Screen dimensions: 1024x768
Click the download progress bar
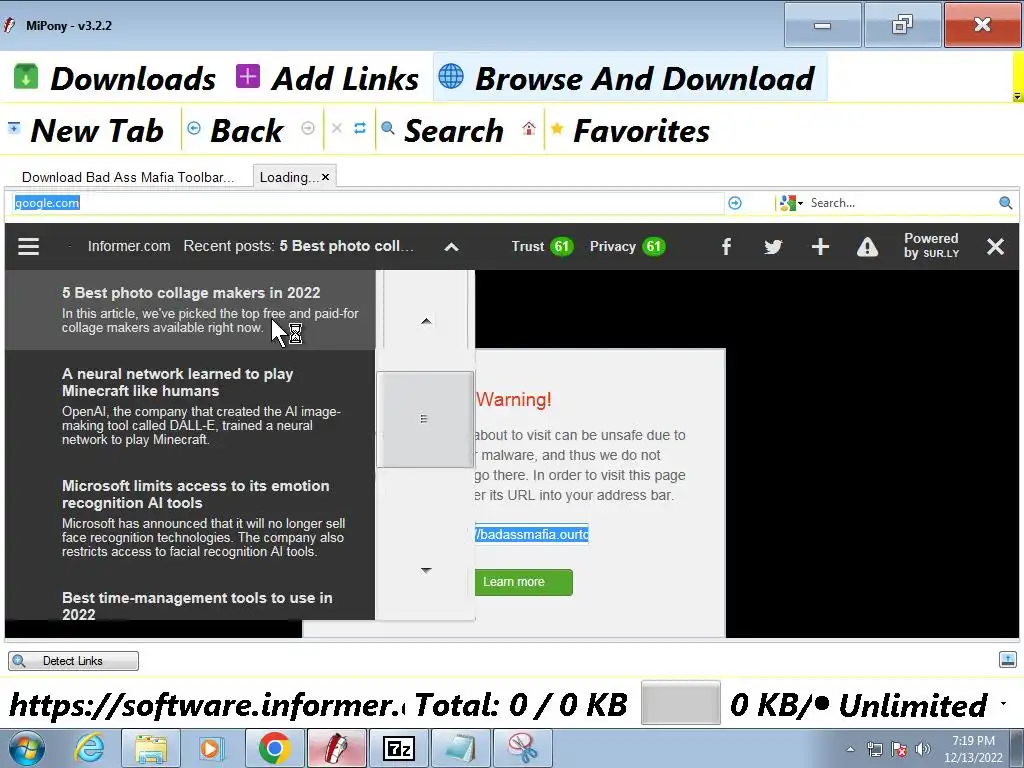[680, 703]
